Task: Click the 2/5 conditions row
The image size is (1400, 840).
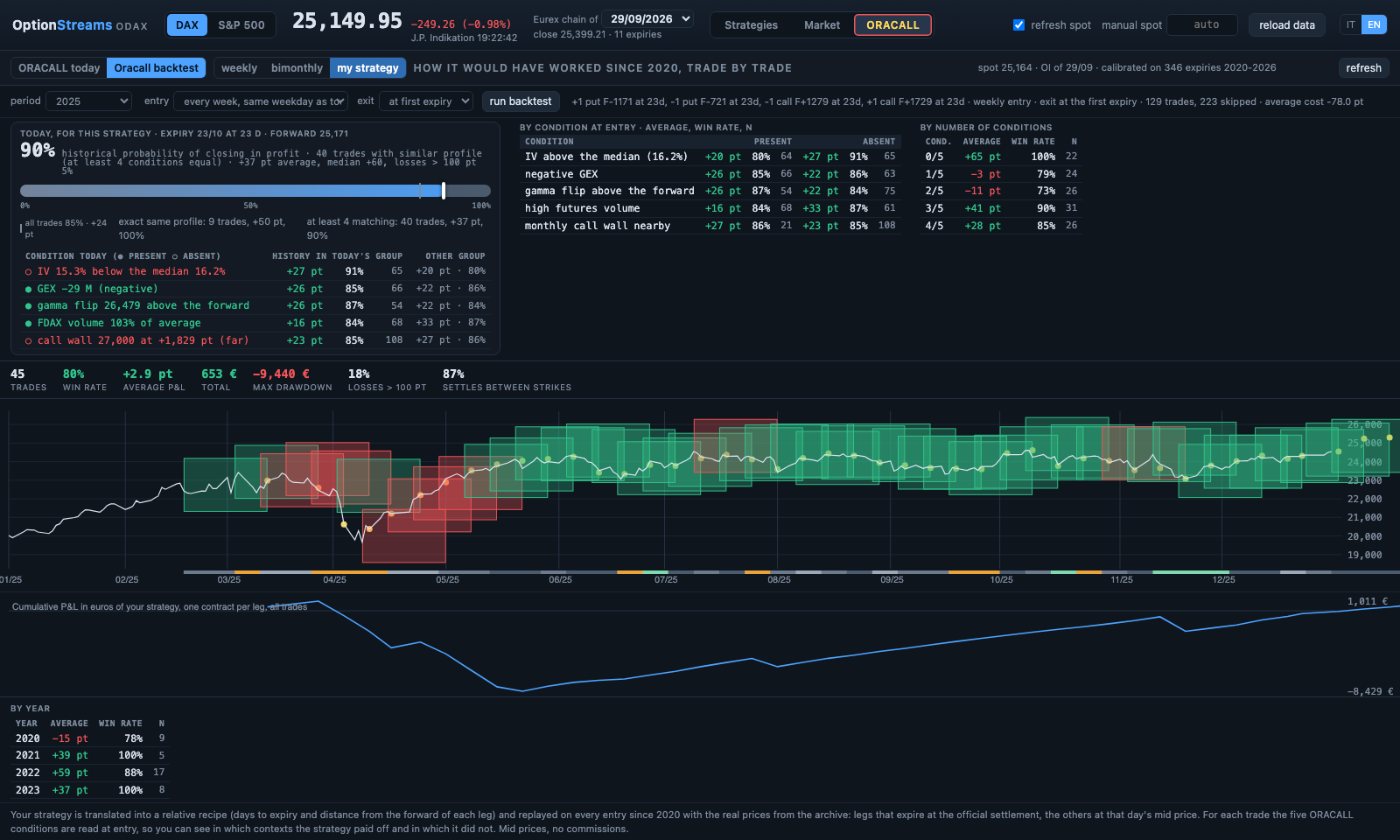Action: (1001, 191)
